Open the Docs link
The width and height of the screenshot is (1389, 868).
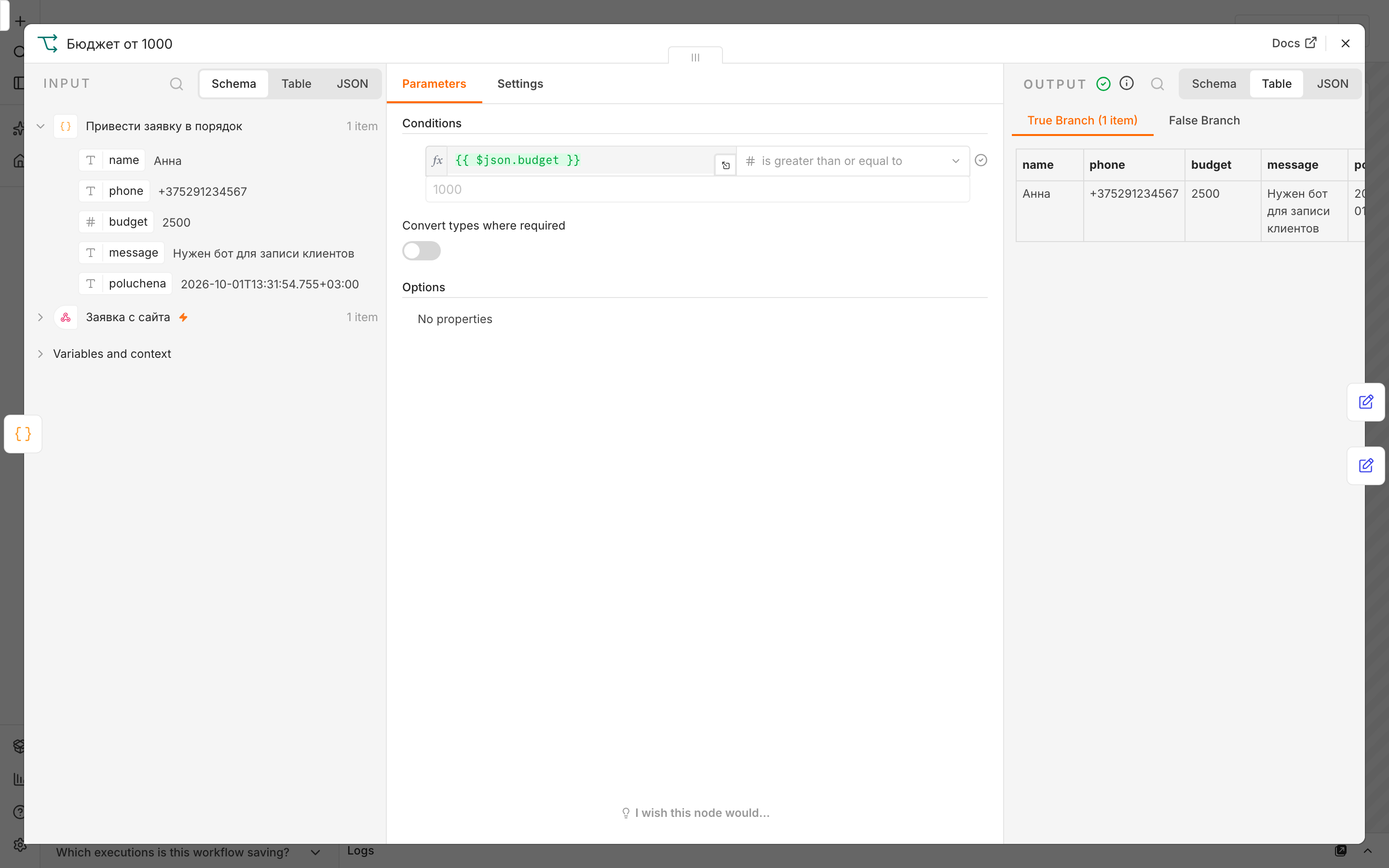point(1293,43)
